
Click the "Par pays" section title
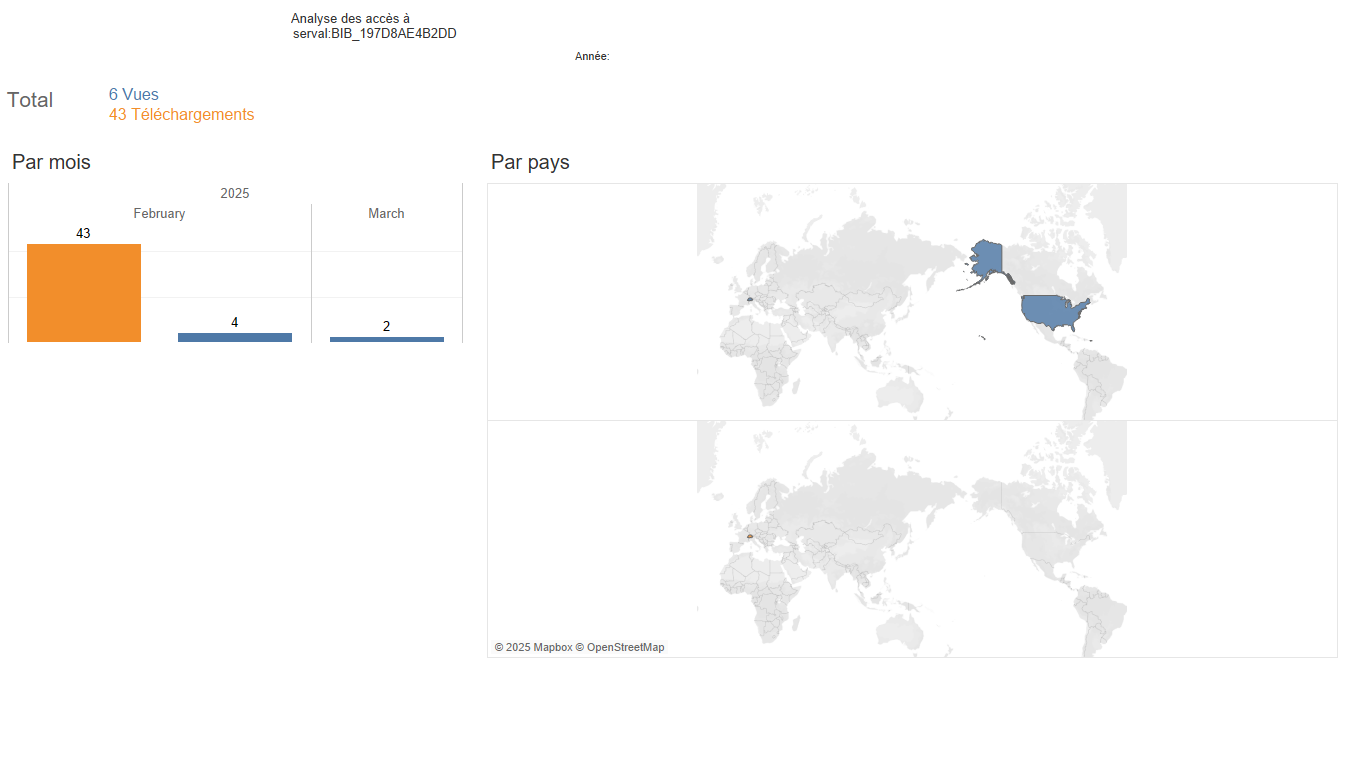(530, 162)
